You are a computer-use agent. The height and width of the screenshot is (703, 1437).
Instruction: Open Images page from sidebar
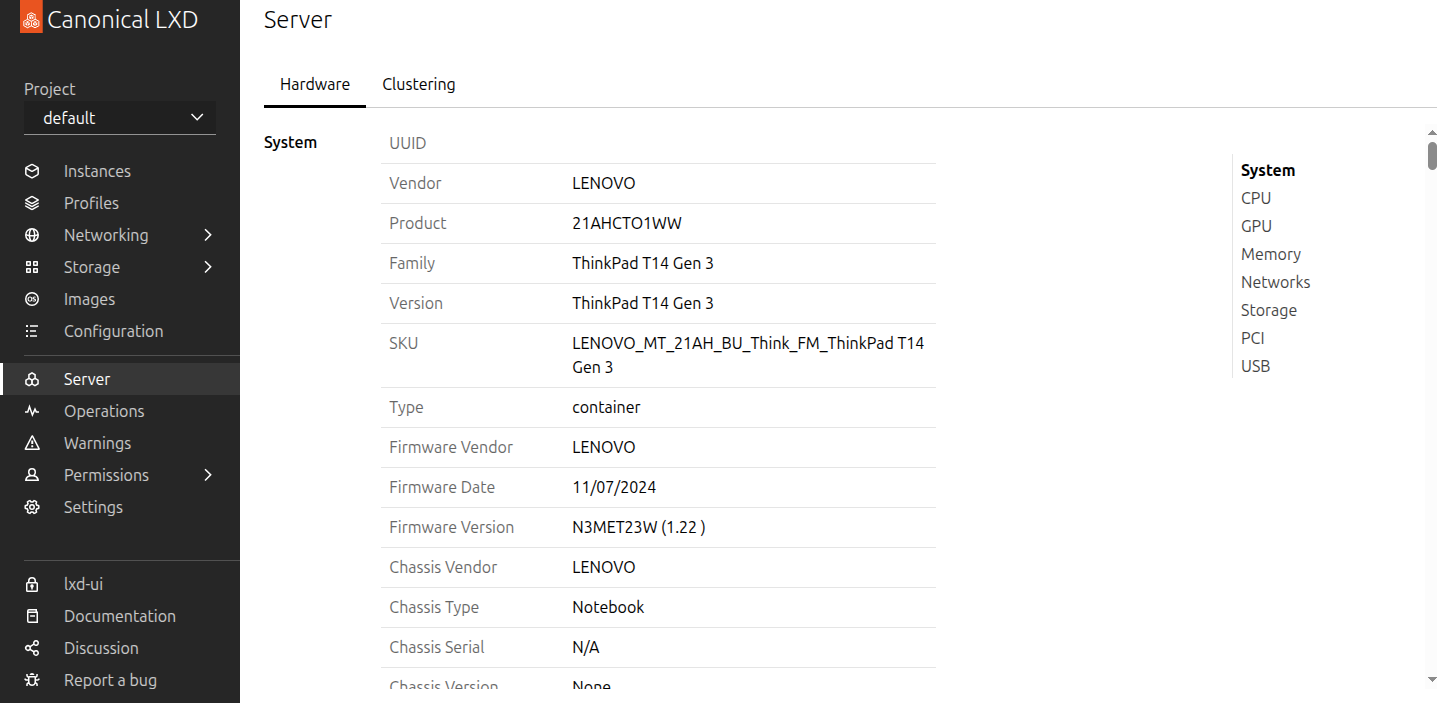(89, 299)
